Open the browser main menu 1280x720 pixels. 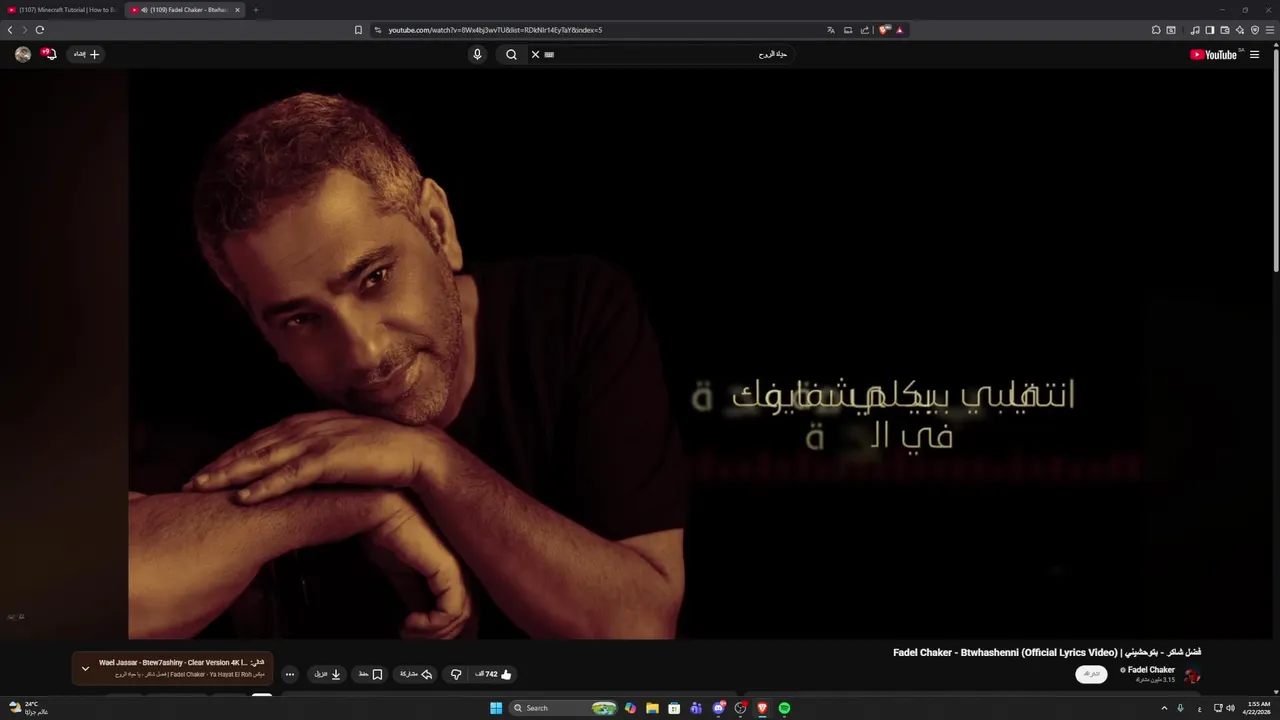[x=1270, y=30]
